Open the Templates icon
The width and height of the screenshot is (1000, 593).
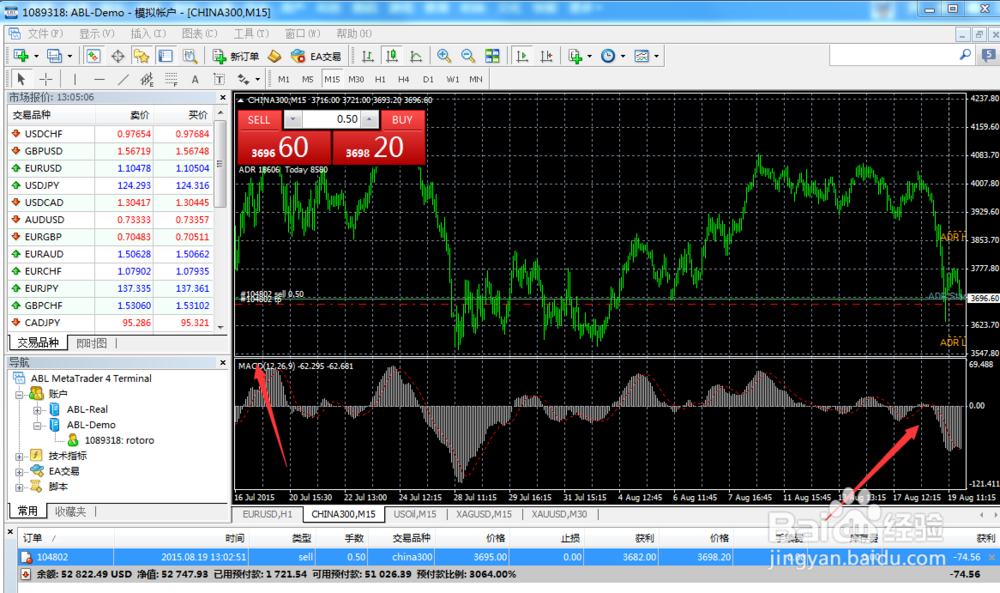click(642, 56)
